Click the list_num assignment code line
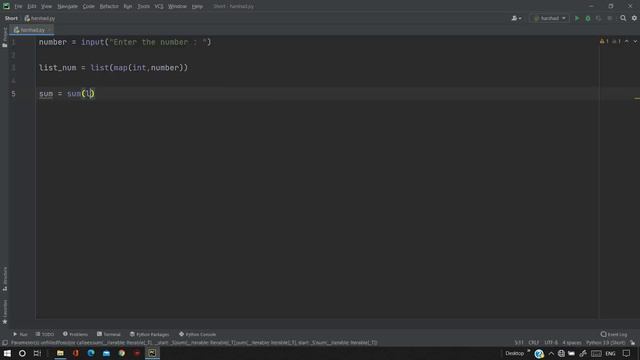Image resolution: width=640 pixels, height=360 pixels. click(x=113, y=68)
